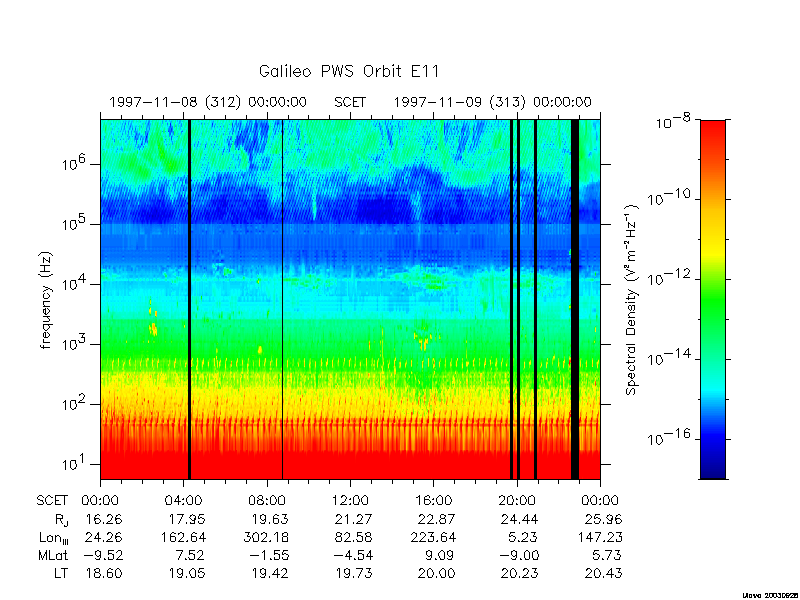
Task: Click the yellow band of the colorbar
Action: click(713, 245)
